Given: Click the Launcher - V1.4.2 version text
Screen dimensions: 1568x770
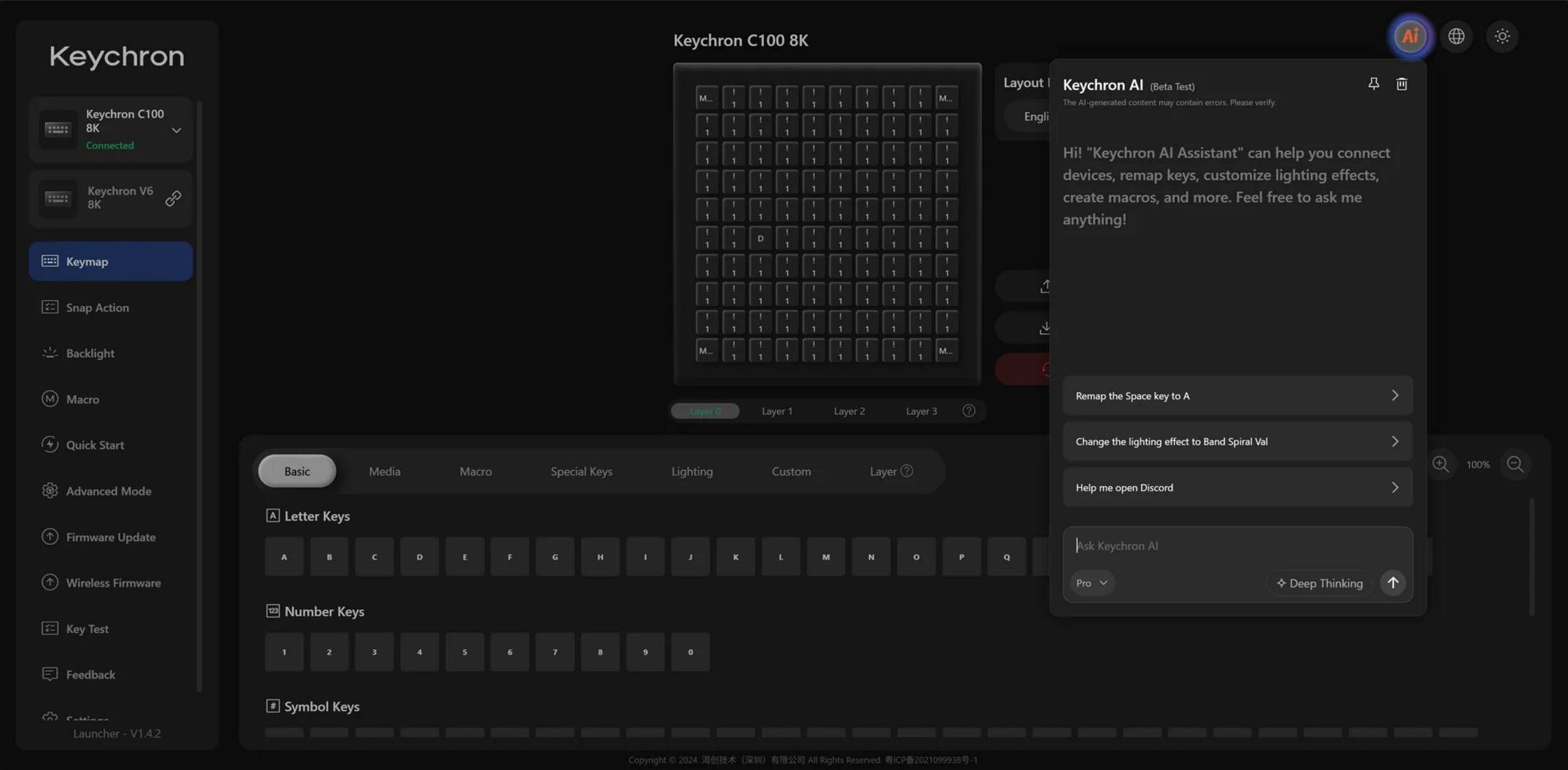Looking at the screenshot, I should (117, 733).
